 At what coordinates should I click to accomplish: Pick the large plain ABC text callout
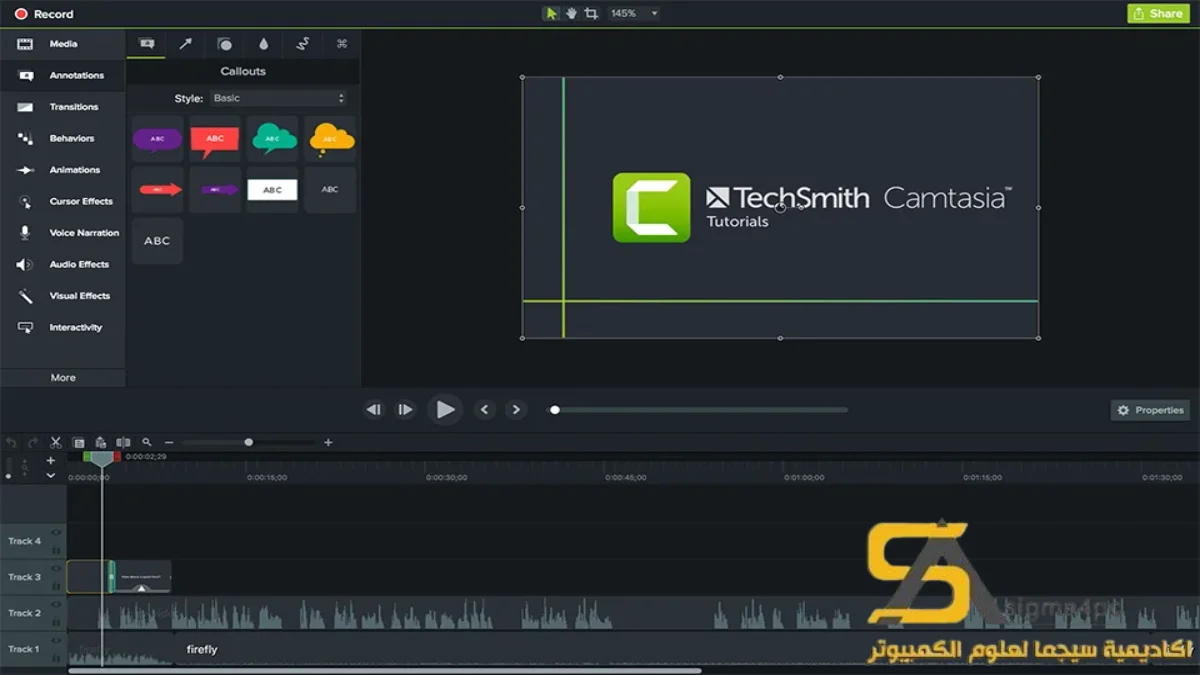(x=157, y=241)
